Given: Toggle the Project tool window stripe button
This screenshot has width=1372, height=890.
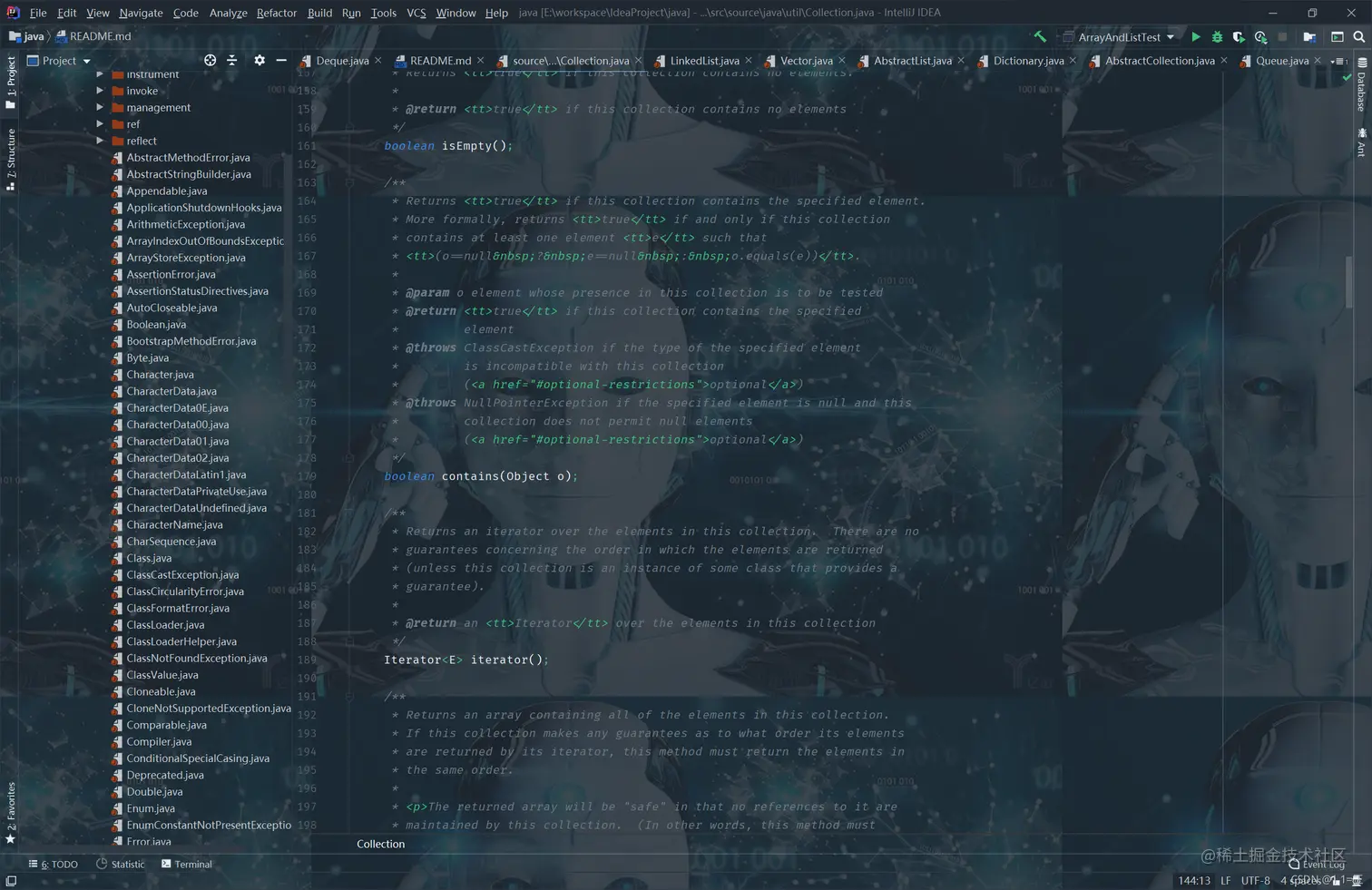Looking at the screenshot, I should (11, 82).
